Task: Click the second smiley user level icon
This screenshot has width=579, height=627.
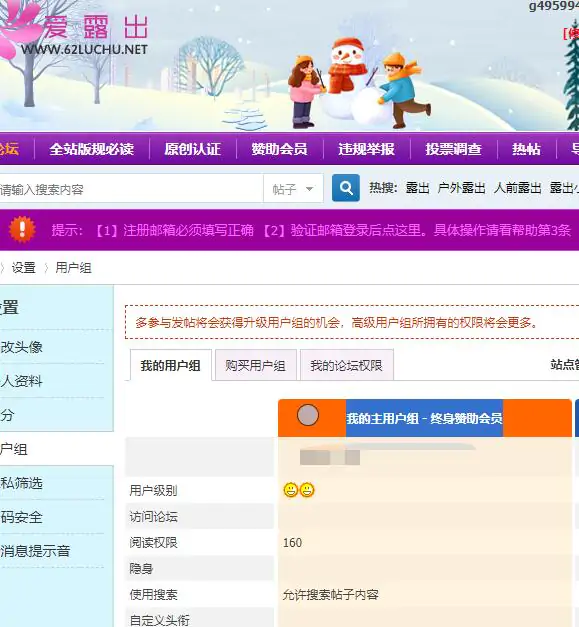Action: click(307, 490)
